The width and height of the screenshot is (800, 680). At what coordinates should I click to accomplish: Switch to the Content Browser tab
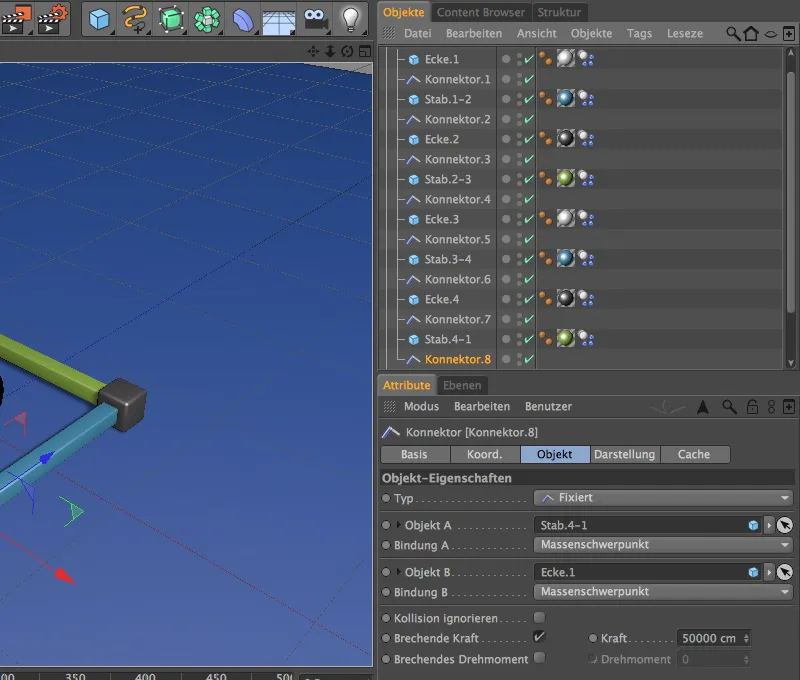pos(481,12)
